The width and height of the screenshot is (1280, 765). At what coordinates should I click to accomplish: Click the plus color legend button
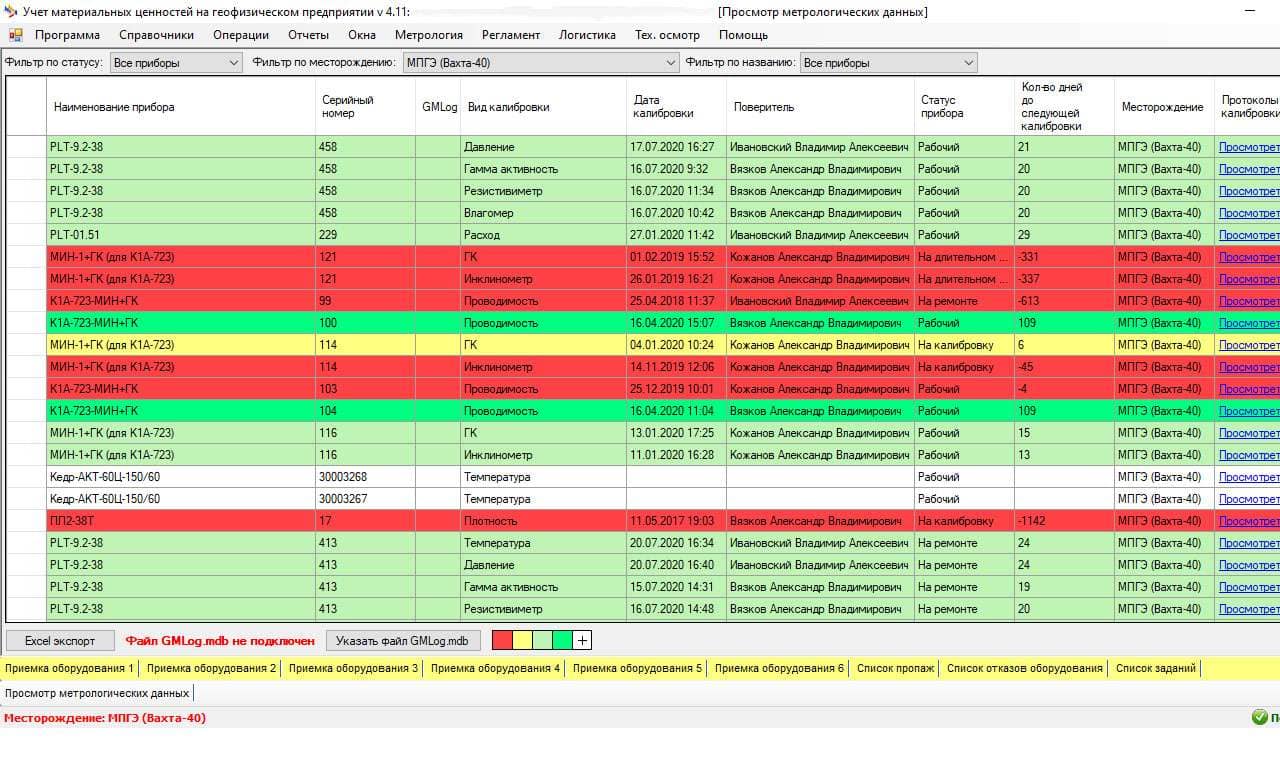click(583, 640)
